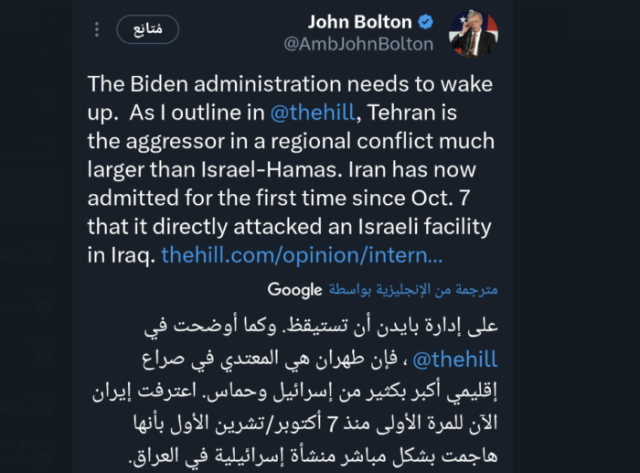640x473 pixels.
Task: Click the John Bolton display name
Action: point(360,22)
